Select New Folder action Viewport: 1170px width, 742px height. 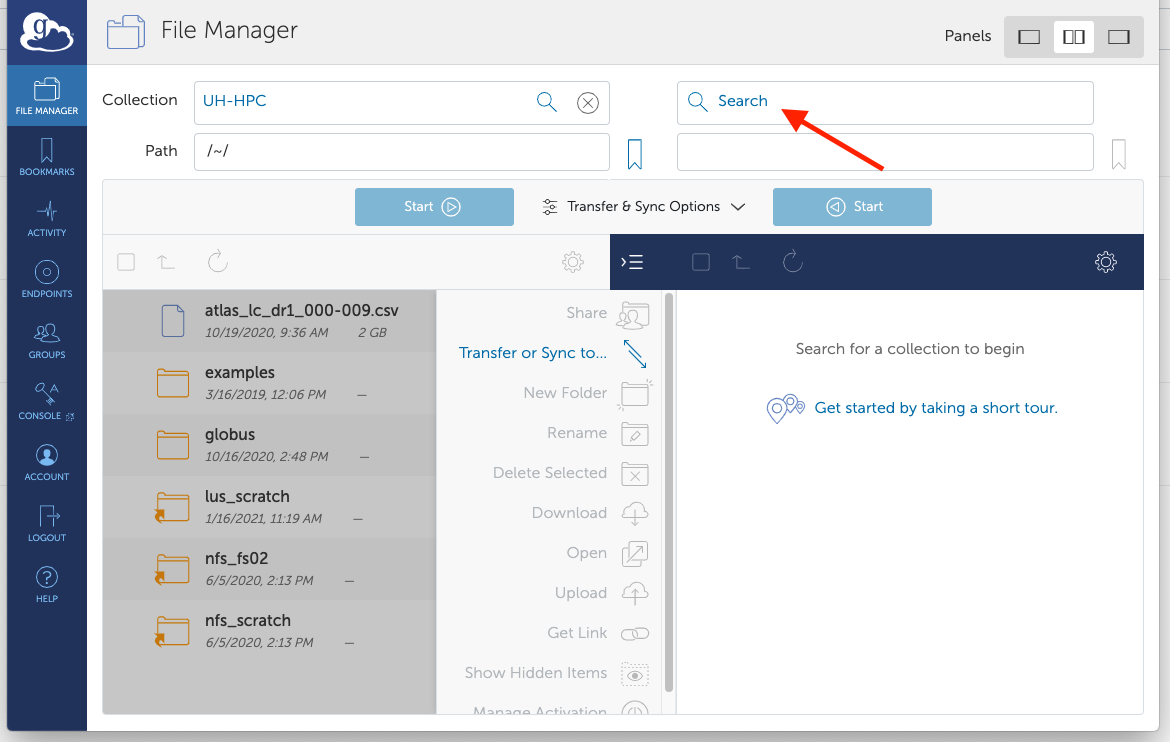[586, 393]
